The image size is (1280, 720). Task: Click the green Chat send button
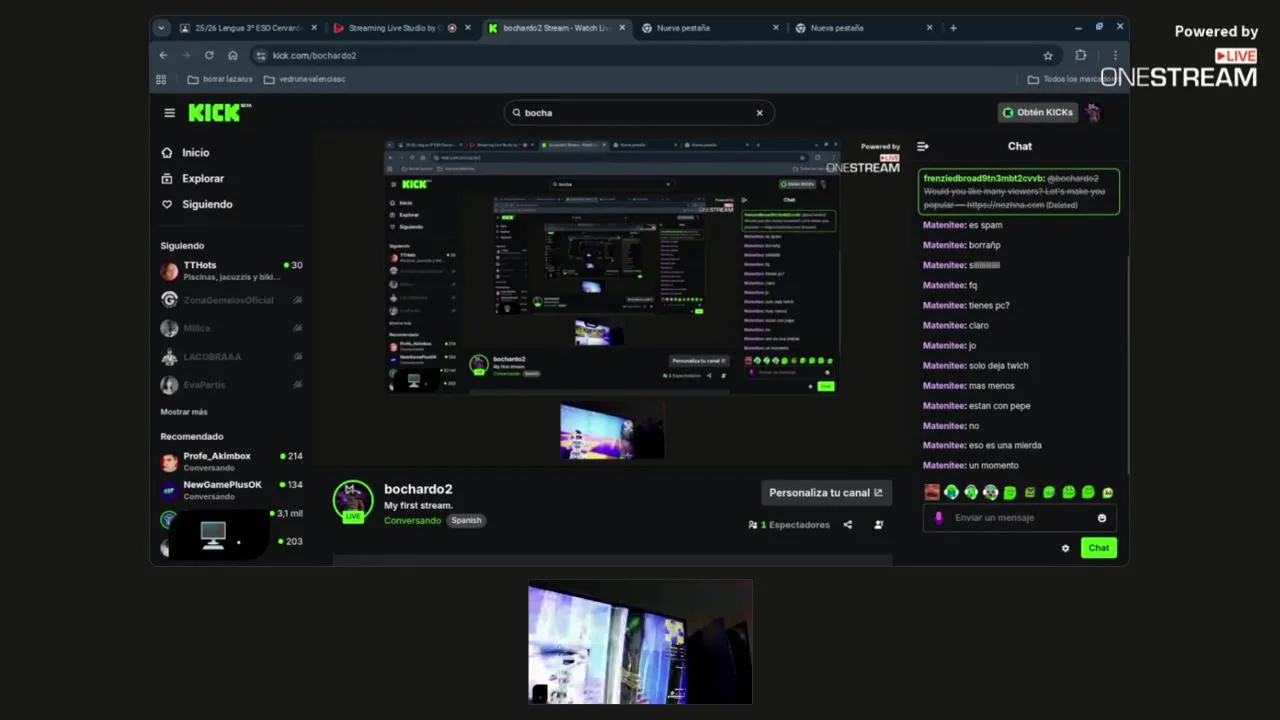(1098, 548)
